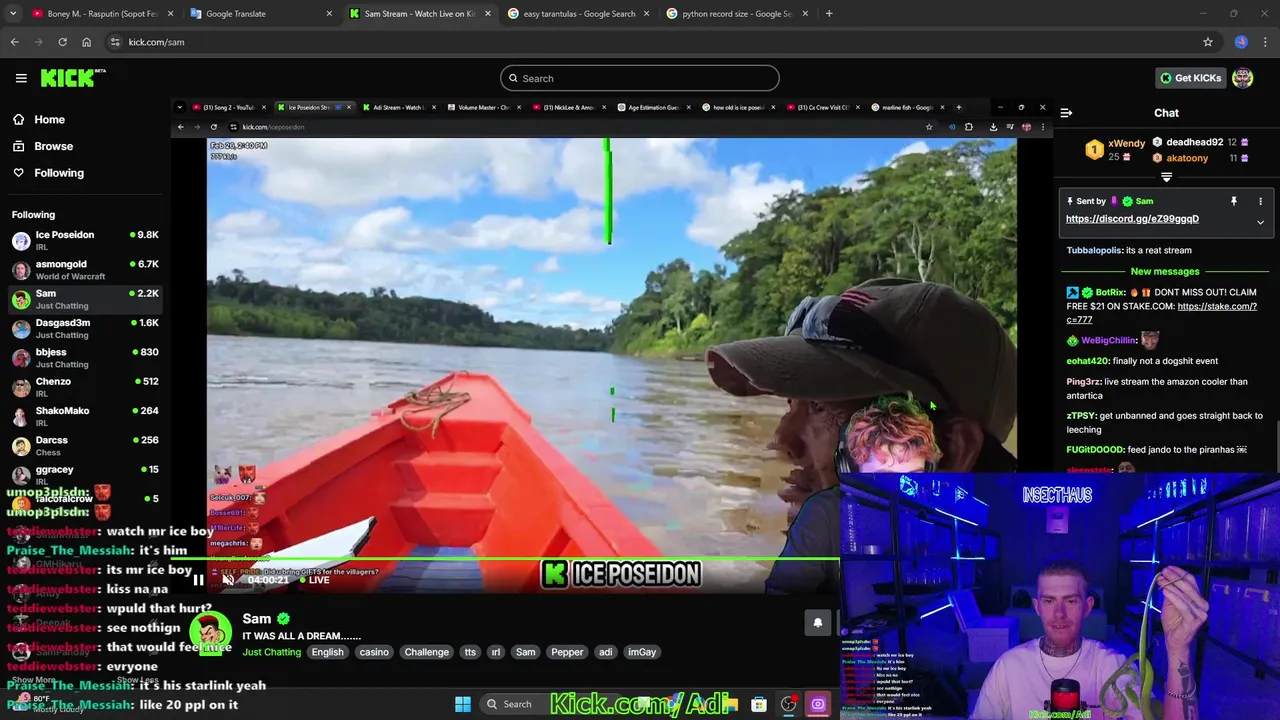This screenshot has width=1280, height=720.
Task: Open the user profile avatar menu
Action: pyautogui.click(x=1243, y=78)
